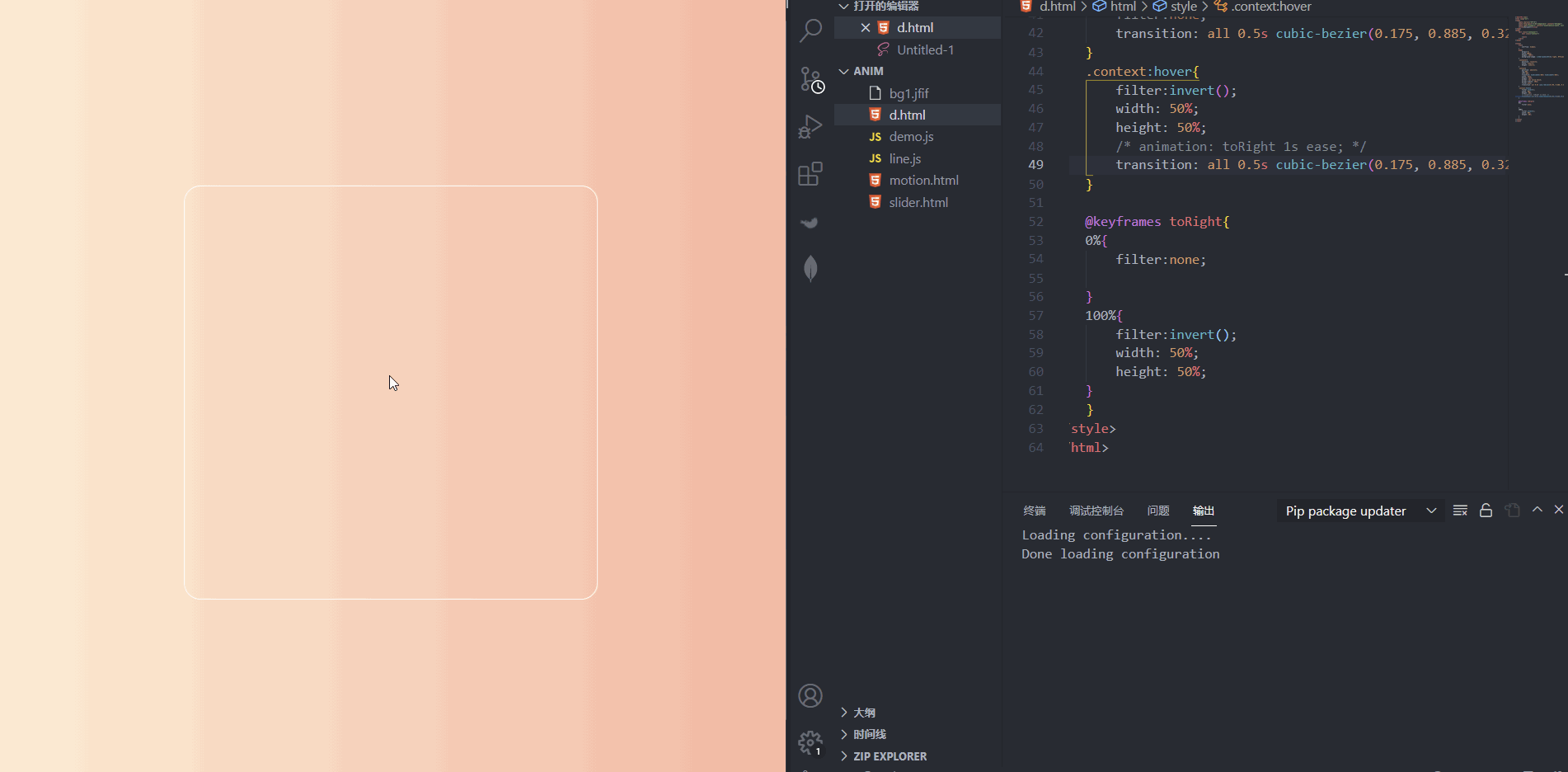This screenshot has width=1568, height=772.
Task: Place cursor on commented 'animation: toRight 1s ease' line
Action: click(x=1241, y=146)
